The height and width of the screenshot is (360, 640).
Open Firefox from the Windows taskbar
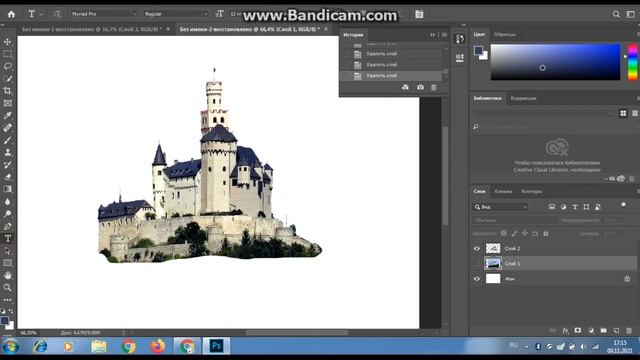pyautogui.click(x=158, y=346)
